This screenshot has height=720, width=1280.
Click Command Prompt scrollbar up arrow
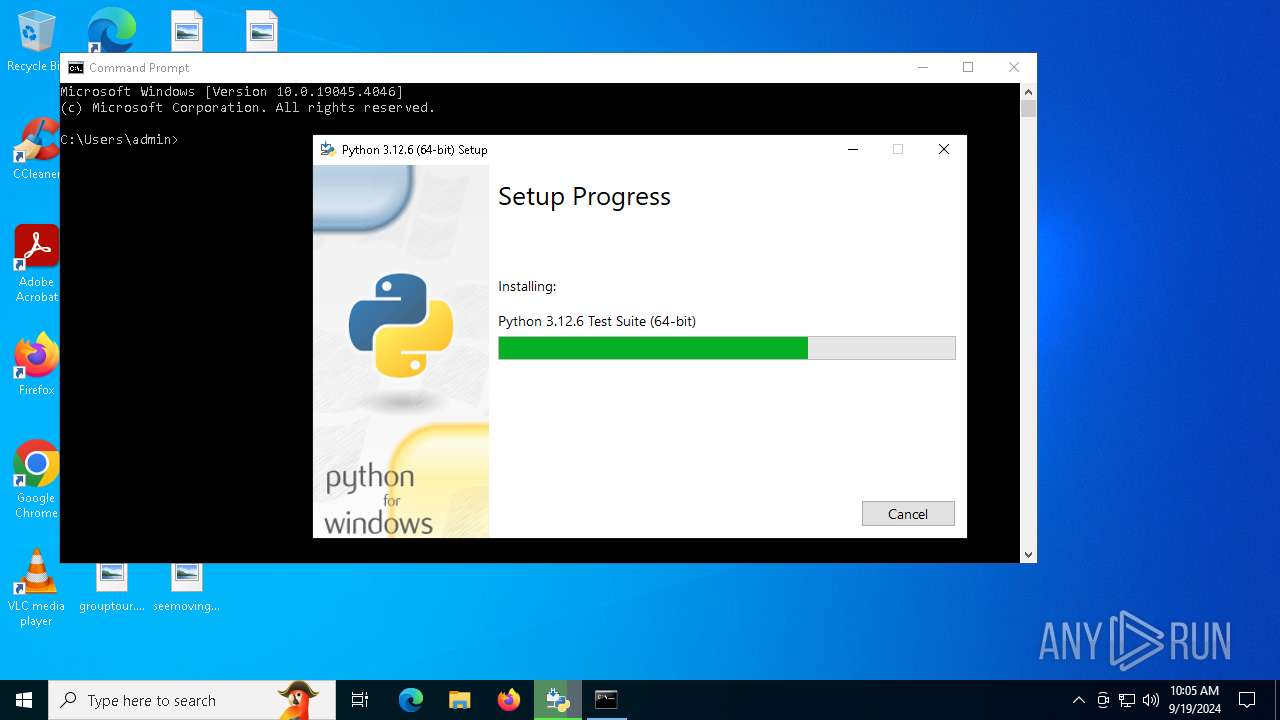pos(1028,91)
